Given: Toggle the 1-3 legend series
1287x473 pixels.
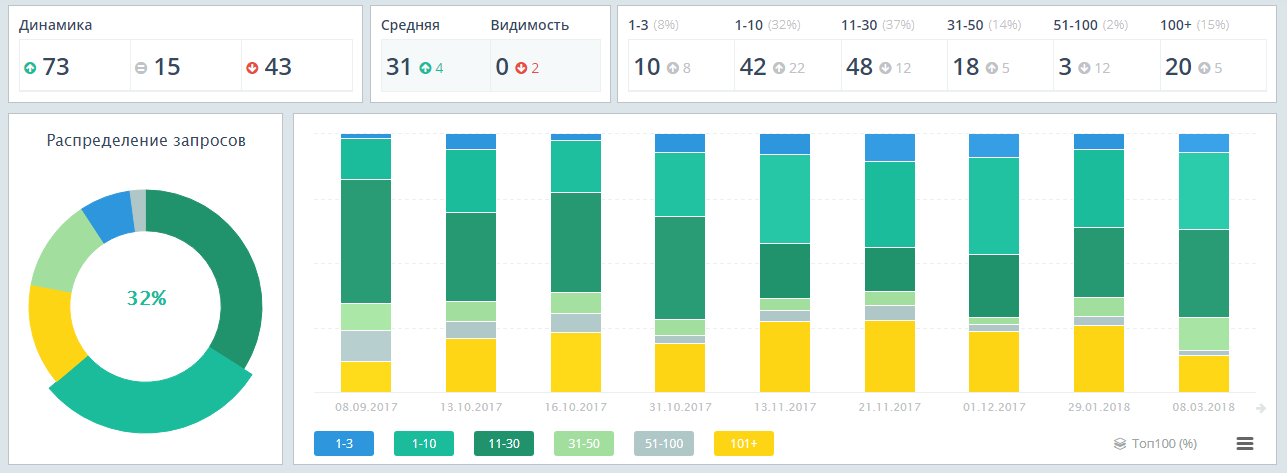Looking at the screenshot, I should [344, 443].
